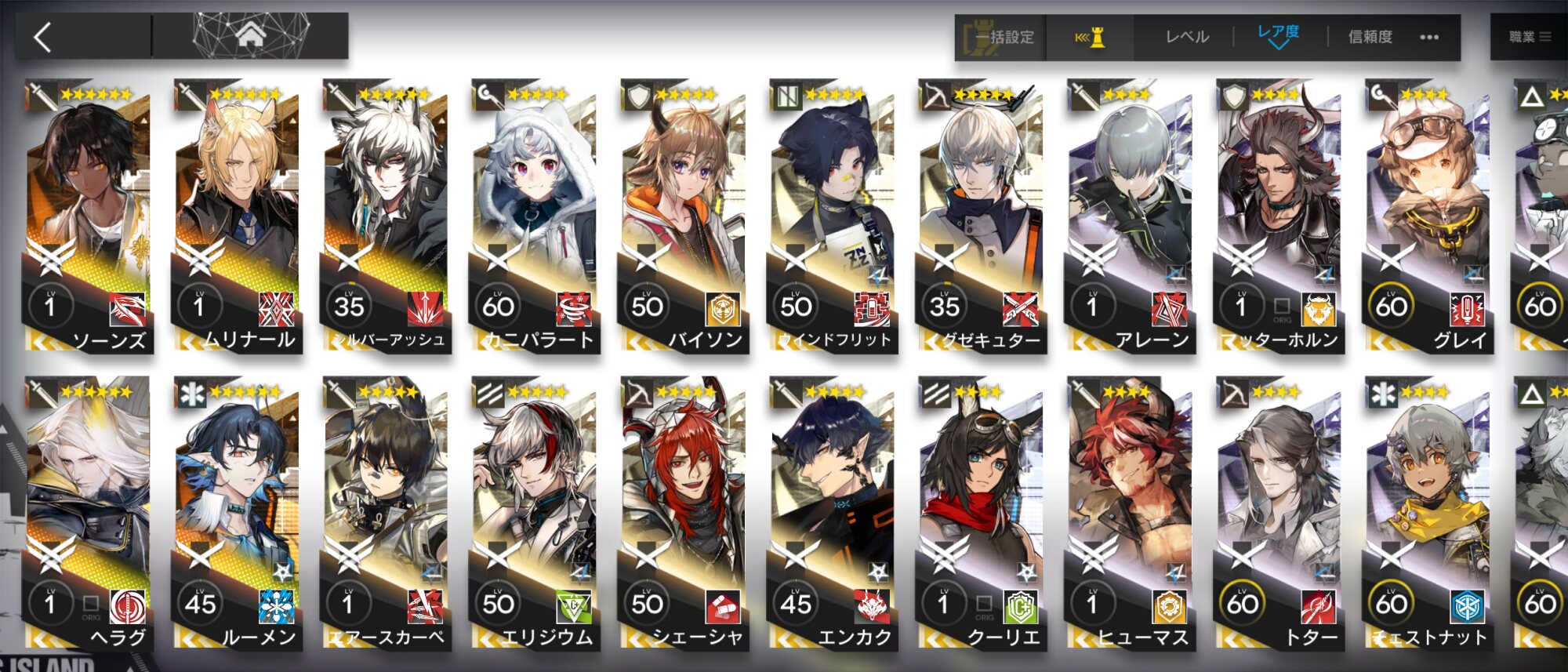
Task: Click the level 60 ring on トター
Action: (x=1243, y=604)
